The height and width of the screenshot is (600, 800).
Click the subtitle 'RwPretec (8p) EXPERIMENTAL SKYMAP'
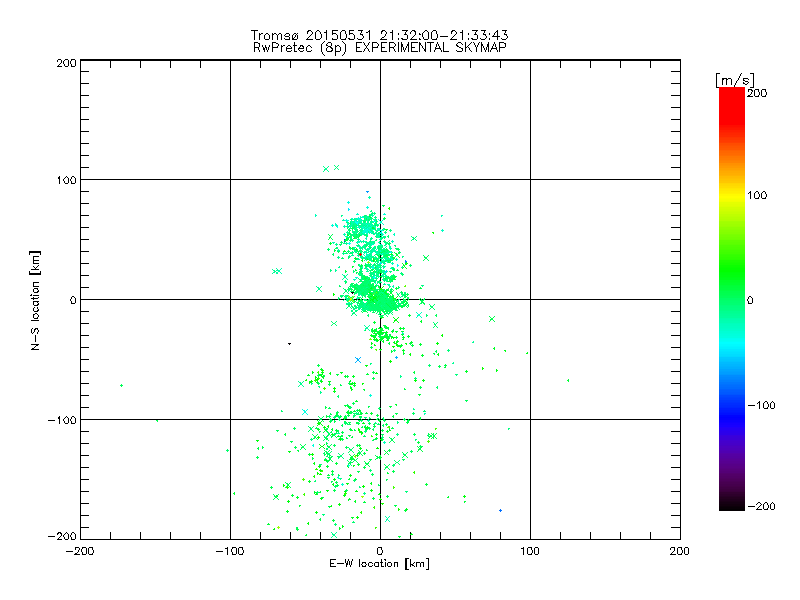click(x=380, y=48)
